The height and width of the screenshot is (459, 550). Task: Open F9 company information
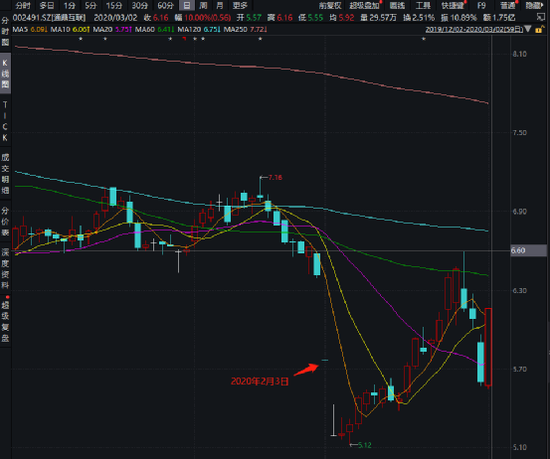[x=482, y=6]
